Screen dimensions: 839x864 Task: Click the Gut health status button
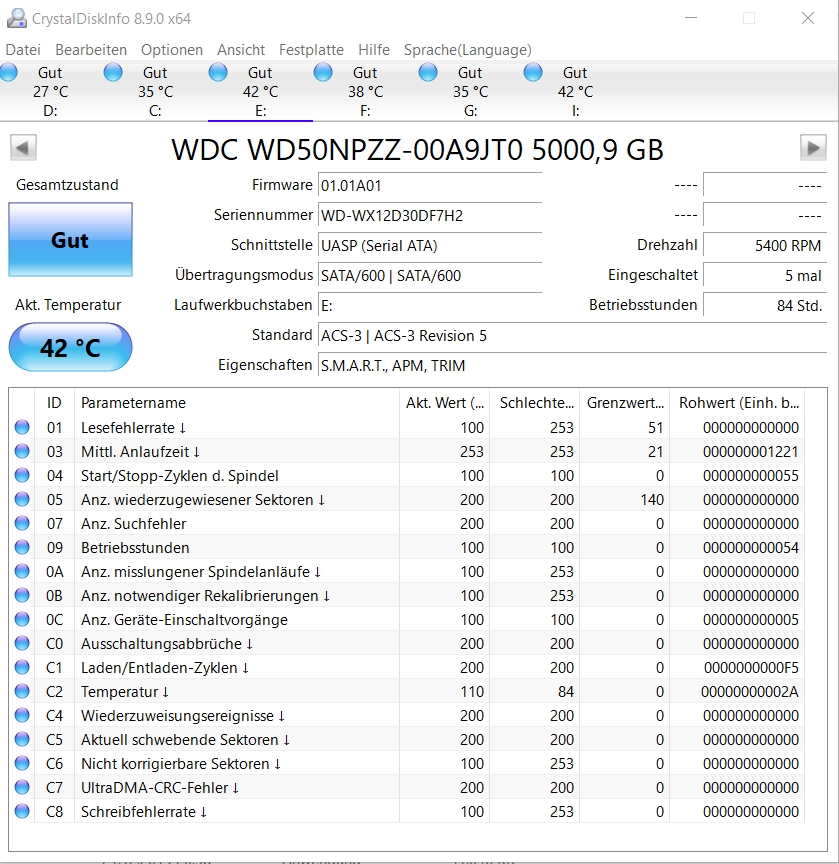pyautogui.click(x=70, y=240)
